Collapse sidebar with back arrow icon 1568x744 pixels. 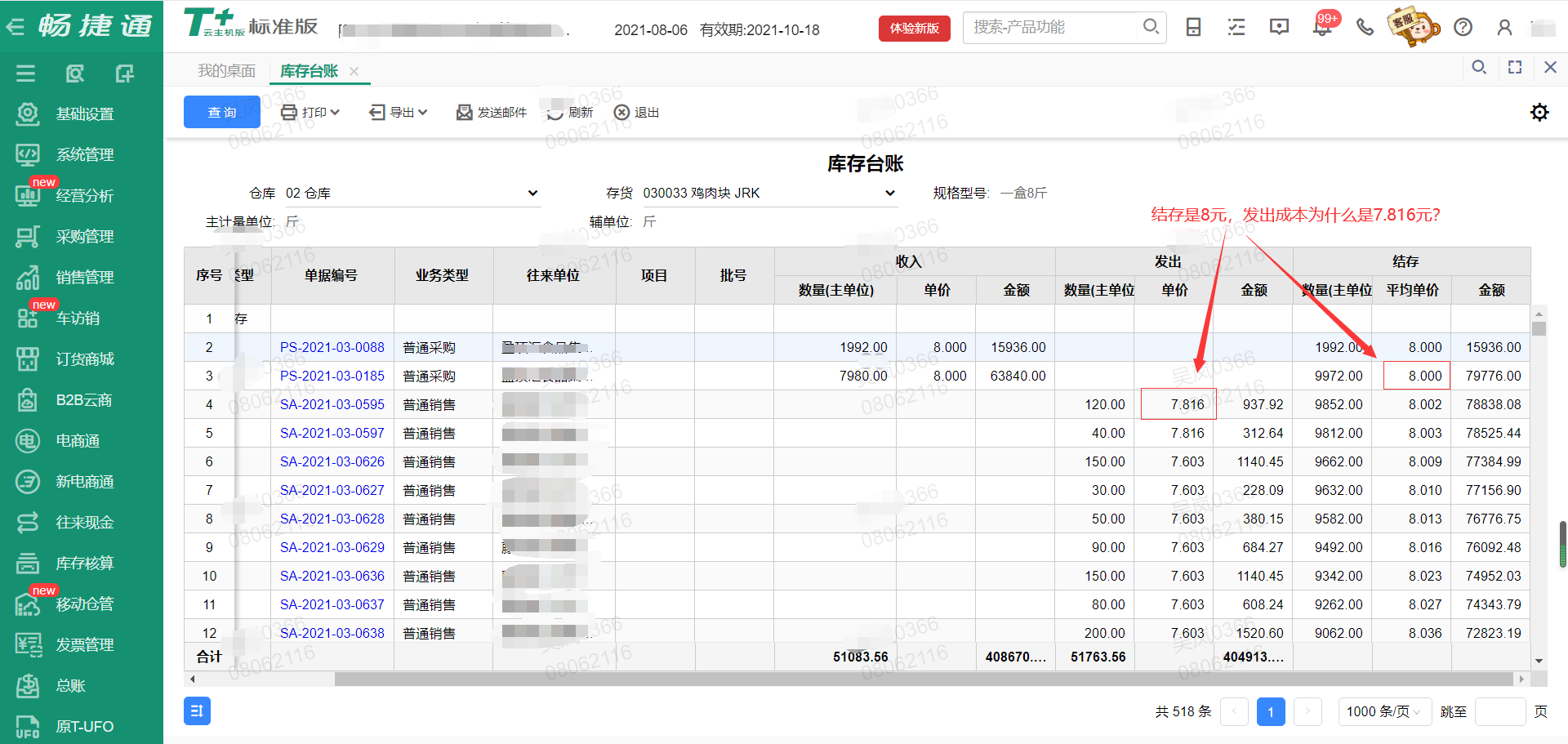point(15,27)
